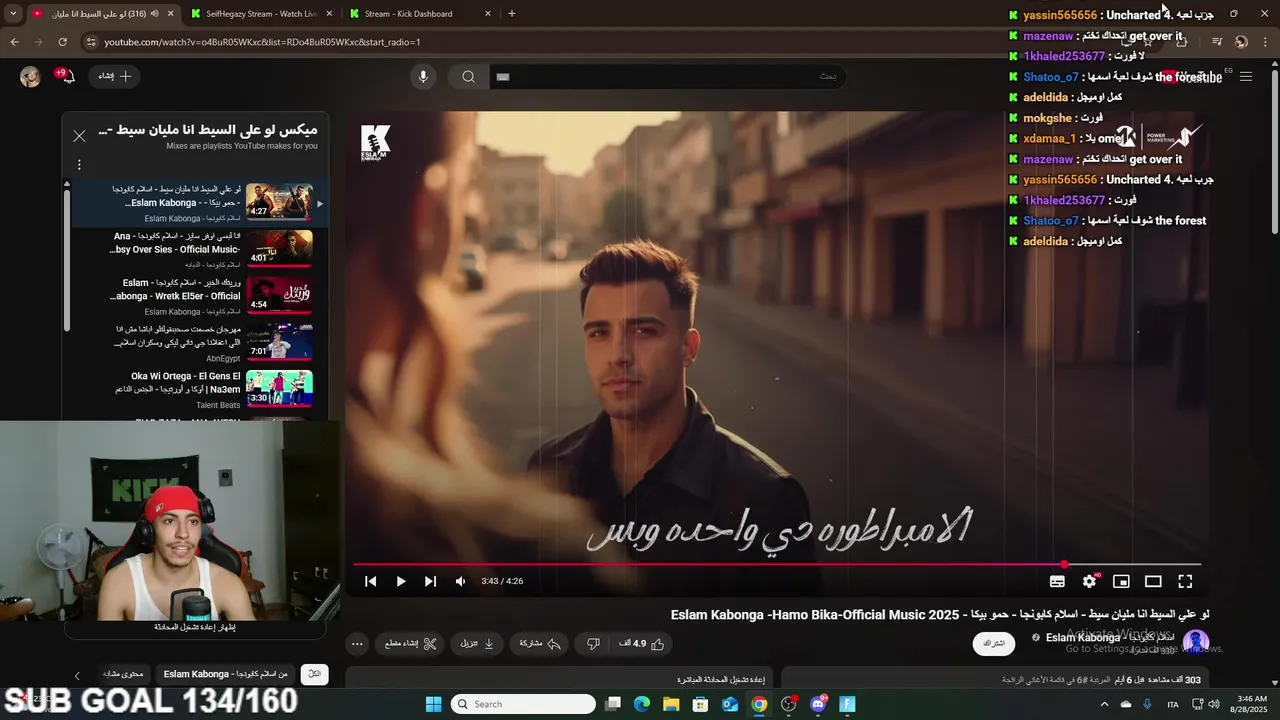This screenshot has height=720, width=1280.
Task: Close the SeifHegazy Stream tab
Action: click(328, 14)
